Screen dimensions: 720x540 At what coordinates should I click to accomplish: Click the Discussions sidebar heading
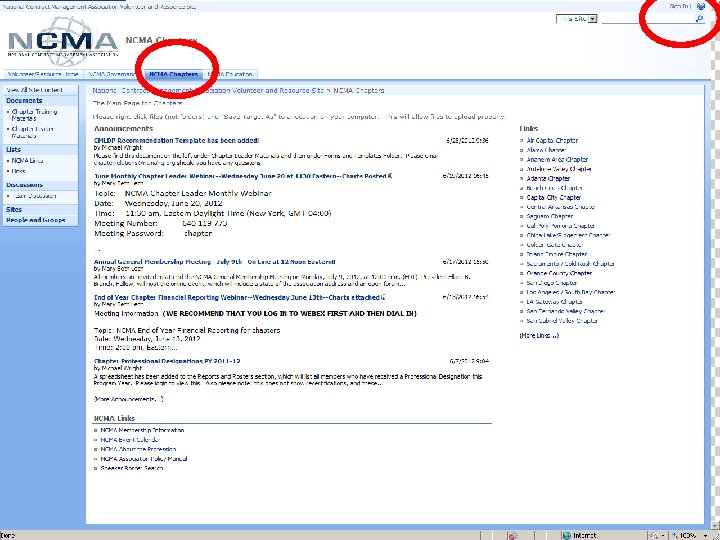click(x=24, y=185)
